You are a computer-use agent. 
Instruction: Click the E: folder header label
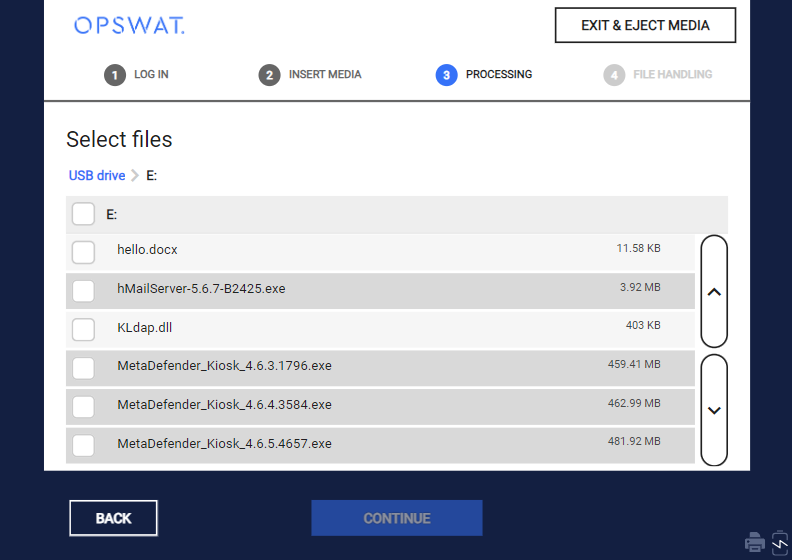point(112,214)
